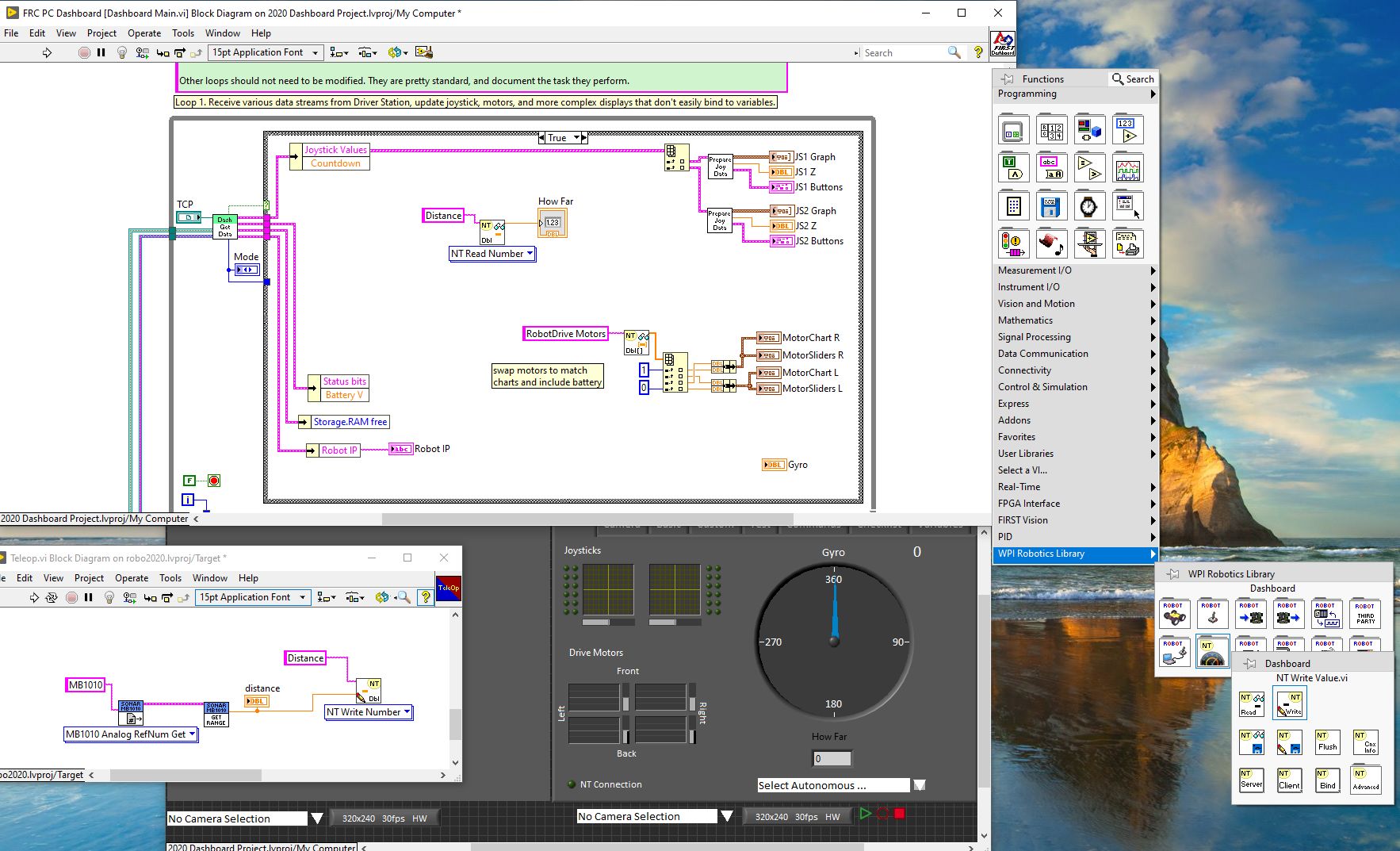Screen dimensions: 1400x851
Task: Open font selector in Dashboard Main toolbar
Action: pos(265,52)
